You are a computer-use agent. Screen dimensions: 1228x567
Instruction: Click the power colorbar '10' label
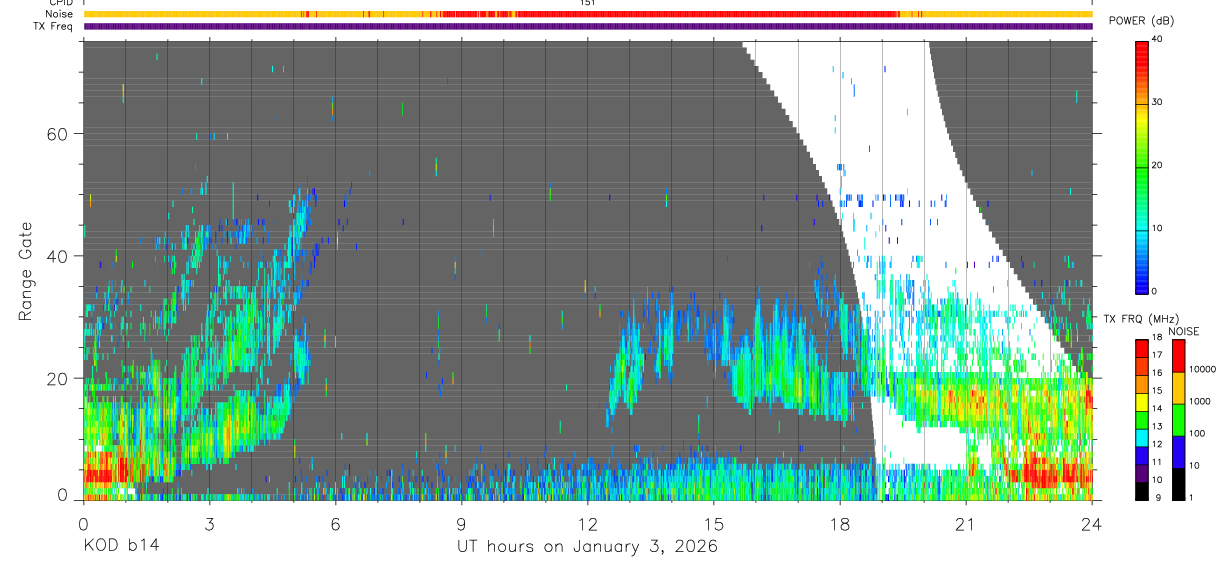pyautogui.click(x=1158, y=228)
